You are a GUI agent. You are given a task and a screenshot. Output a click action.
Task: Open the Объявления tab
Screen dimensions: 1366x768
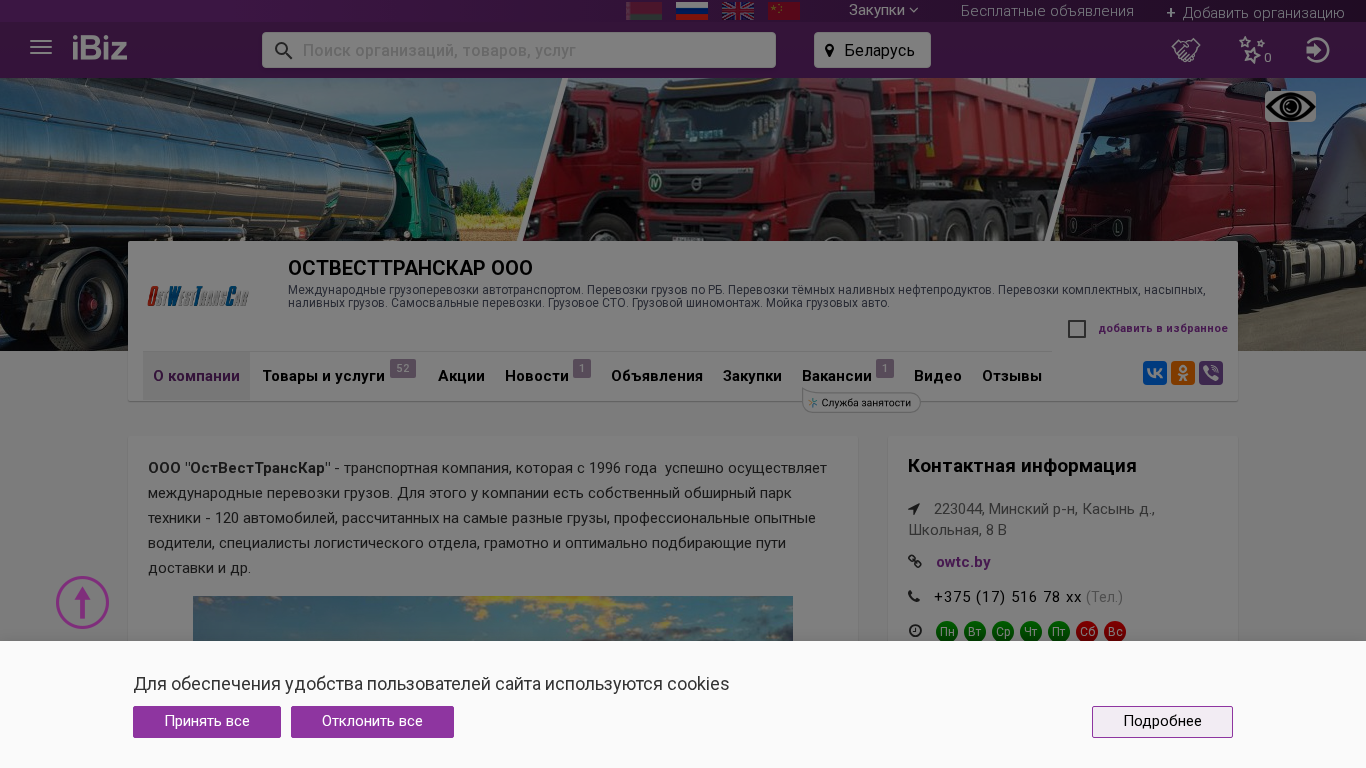[657, 376]
